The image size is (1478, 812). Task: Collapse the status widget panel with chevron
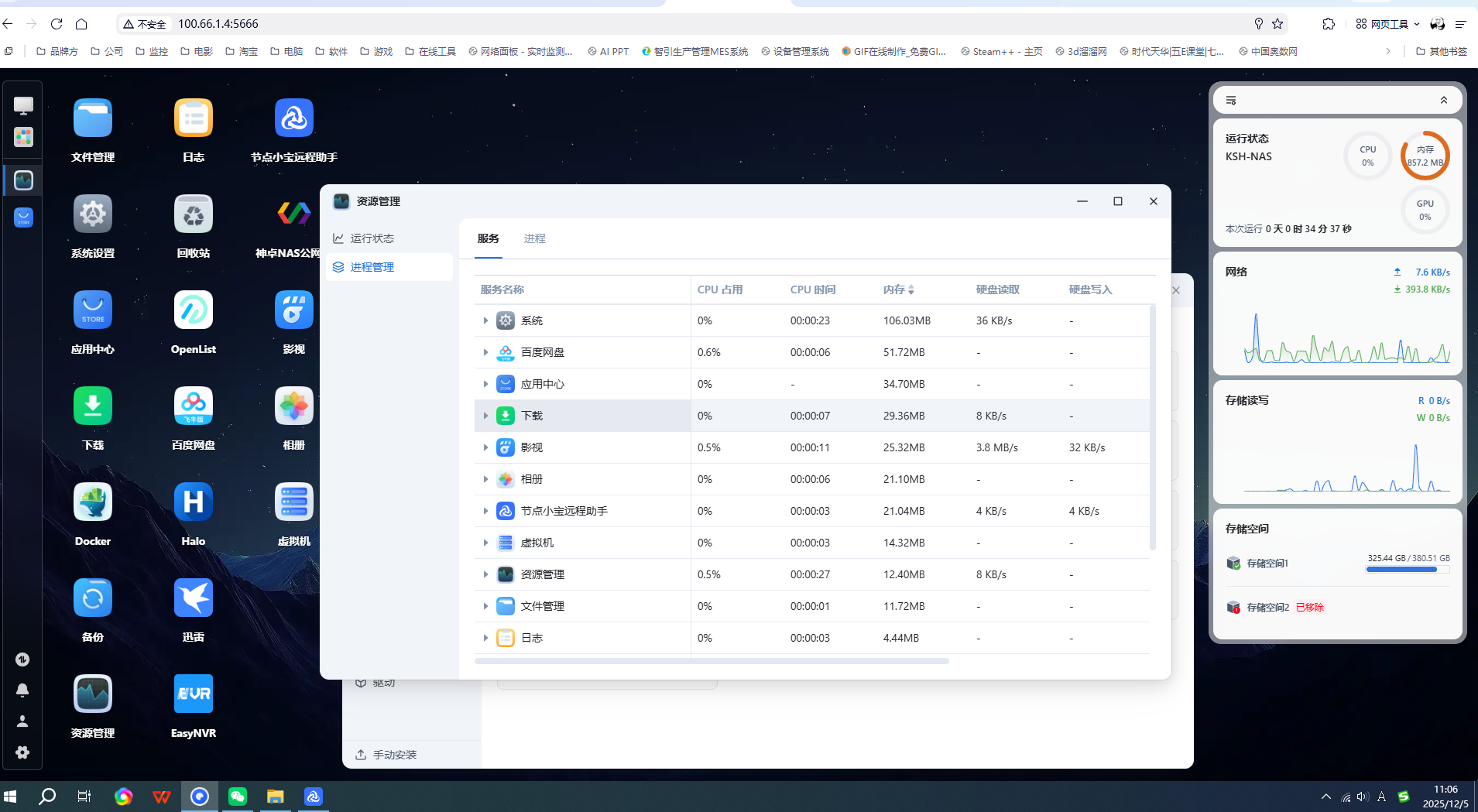click(x=1443, y=101)
